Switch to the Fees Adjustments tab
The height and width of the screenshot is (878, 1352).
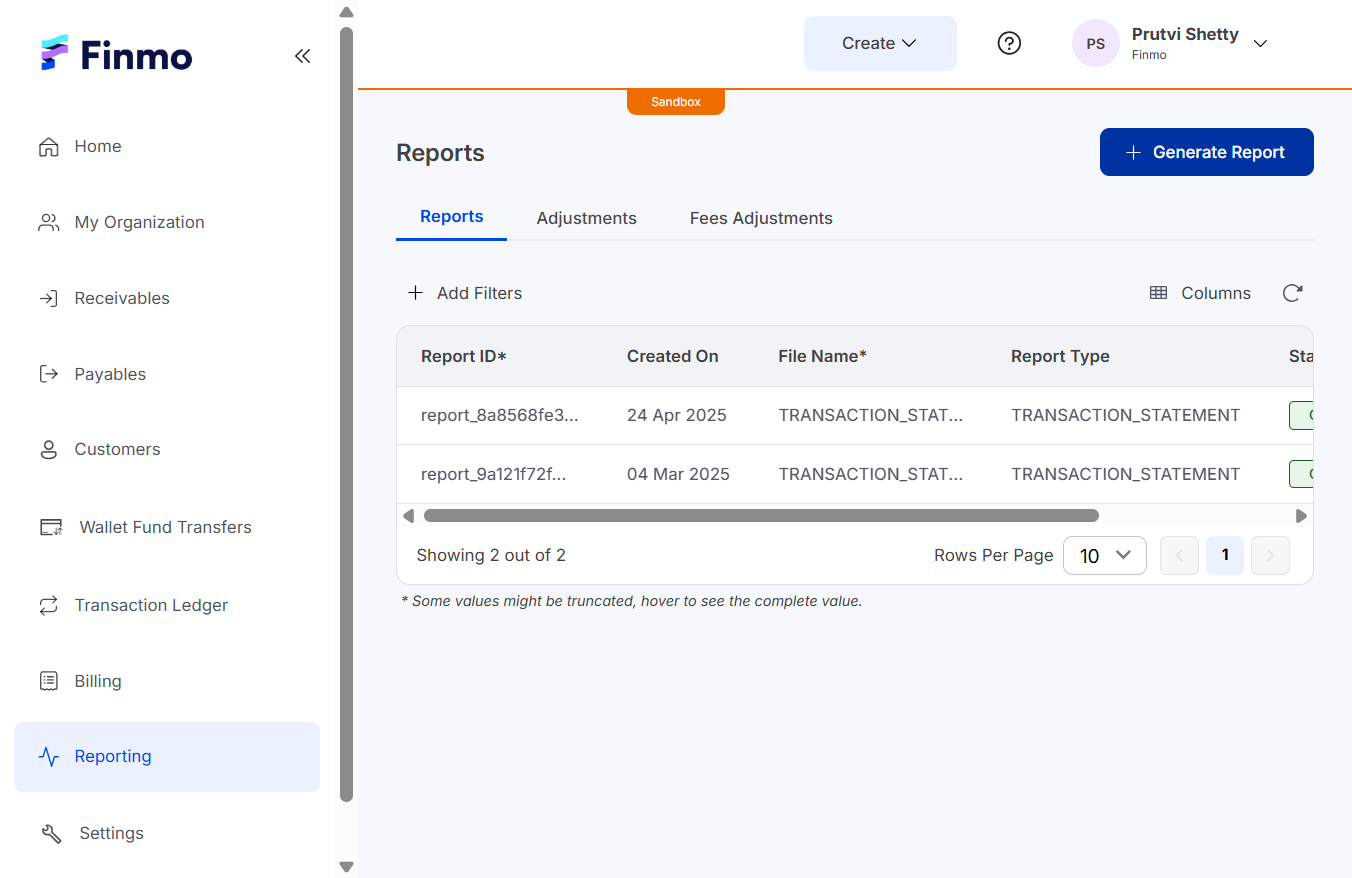761,218
